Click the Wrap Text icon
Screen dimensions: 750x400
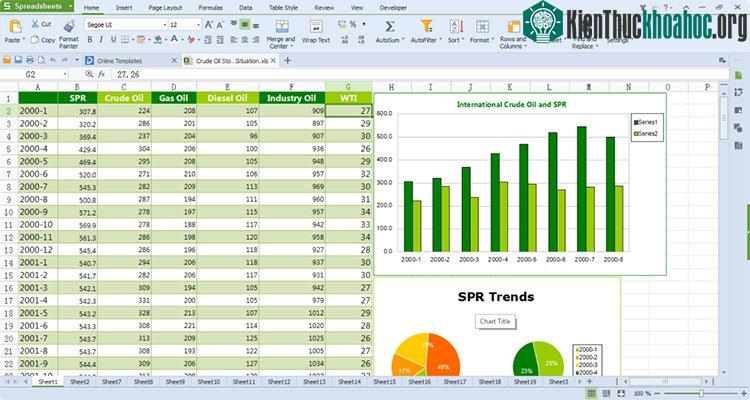(x=316, y=26)
